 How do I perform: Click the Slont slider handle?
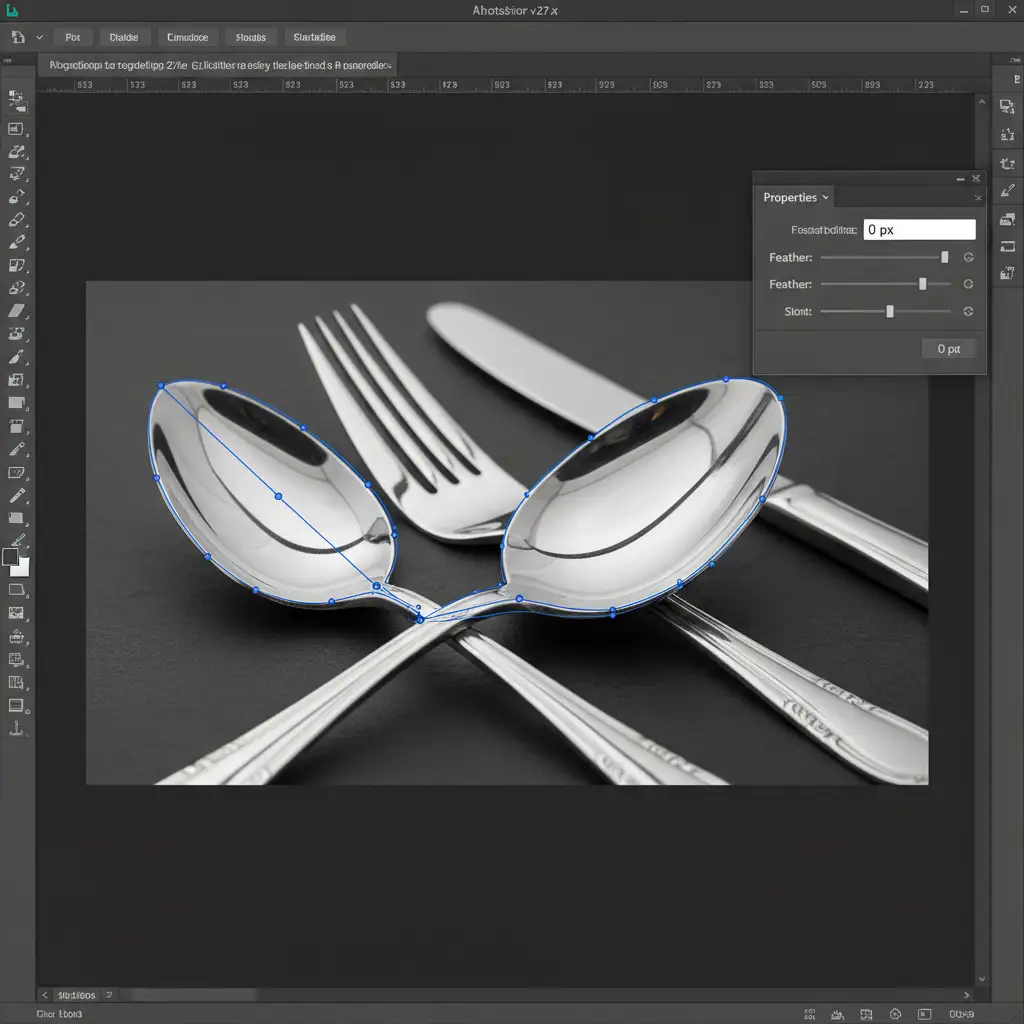890,312
